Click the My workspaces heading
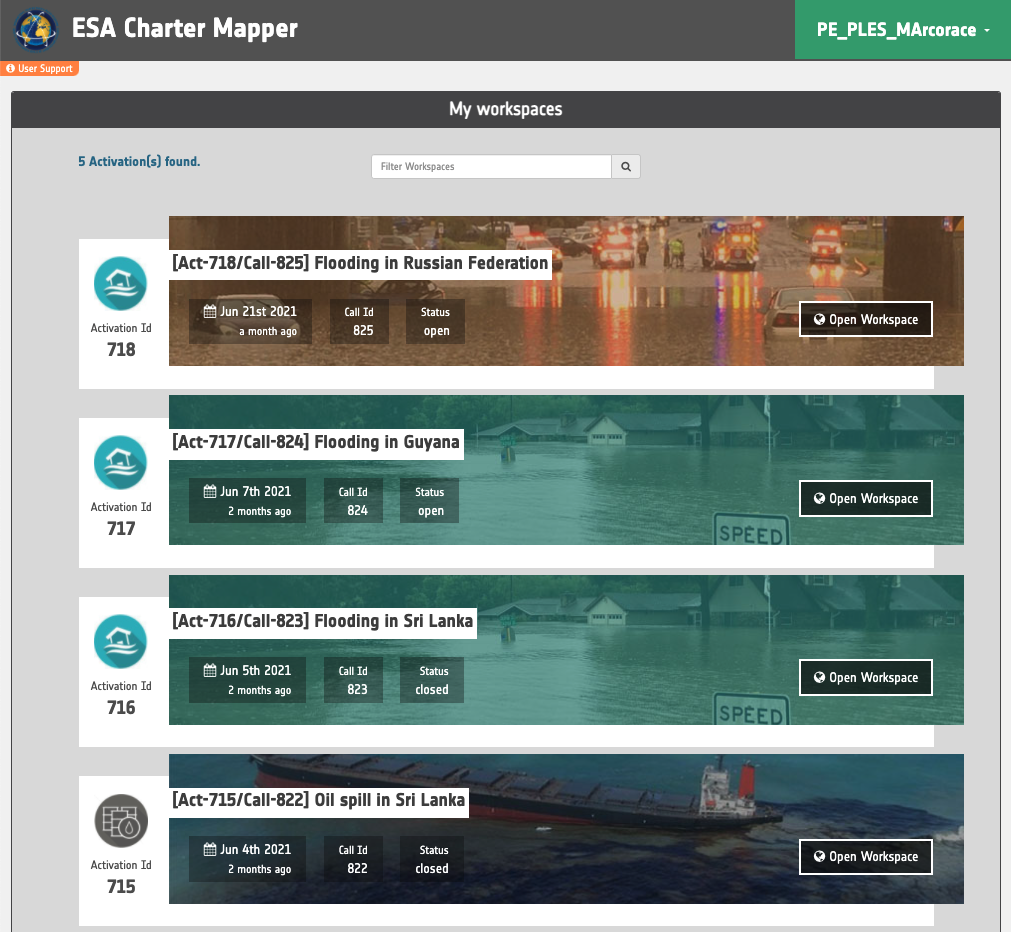This screenshot has width=1011, height=932. click(506, 109)
